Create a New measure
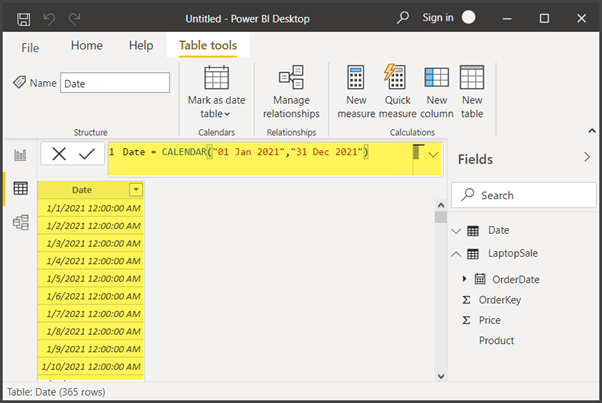Viewport: 602px width, 403px height. coord(356,92)
